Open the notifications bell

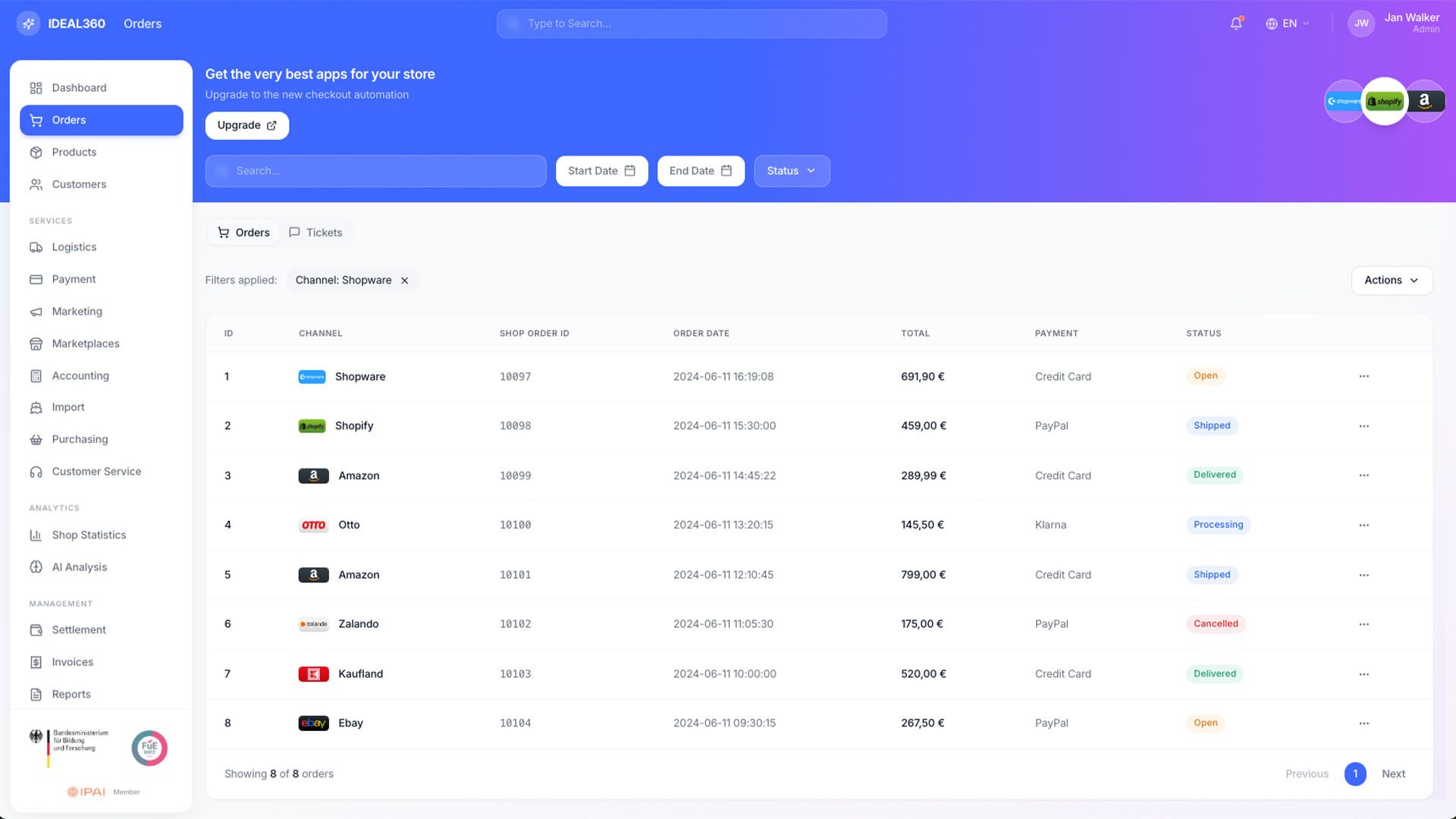coord(1236,24)
